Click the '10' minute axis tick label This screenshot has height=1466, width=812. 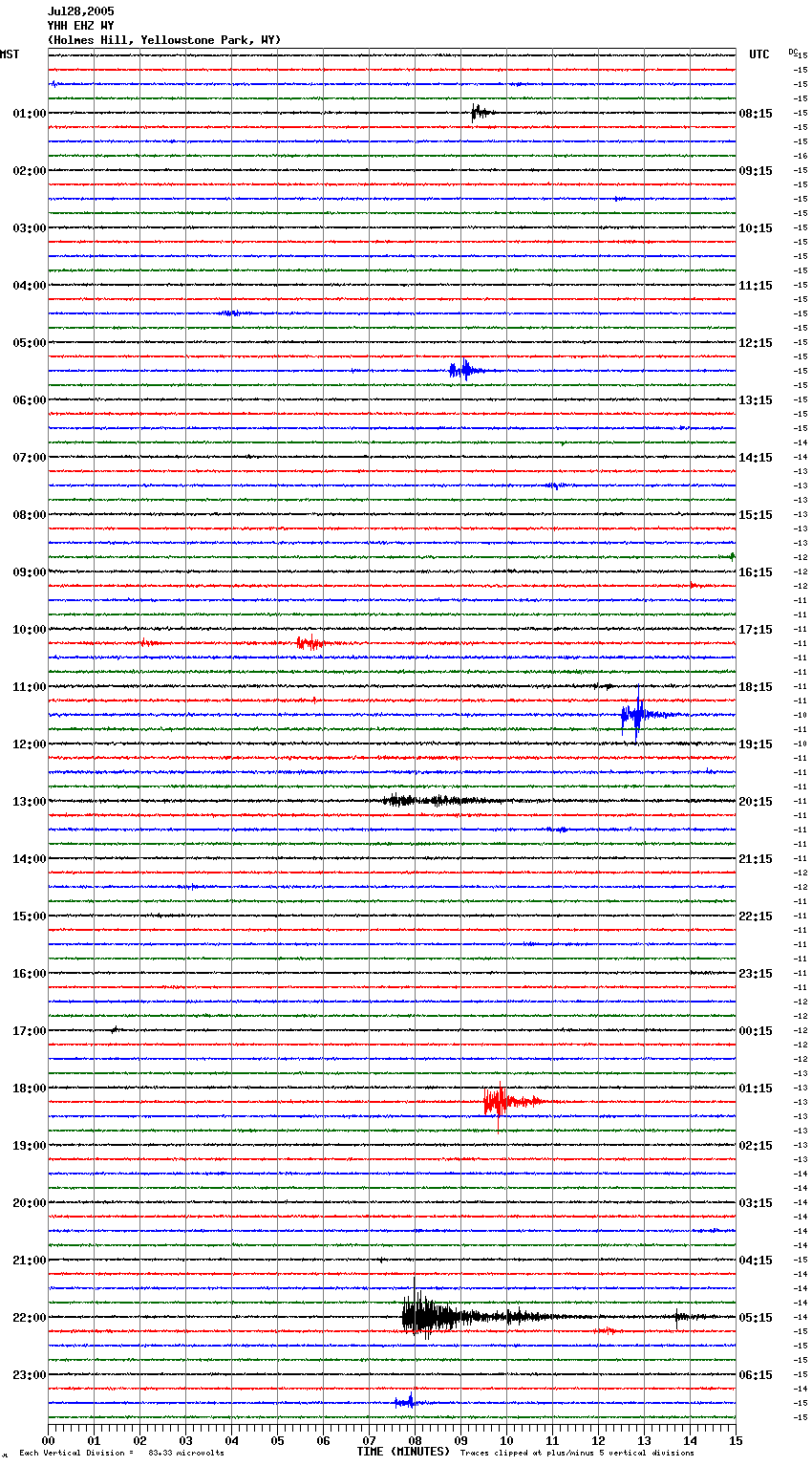click(x=507, y=1440)
